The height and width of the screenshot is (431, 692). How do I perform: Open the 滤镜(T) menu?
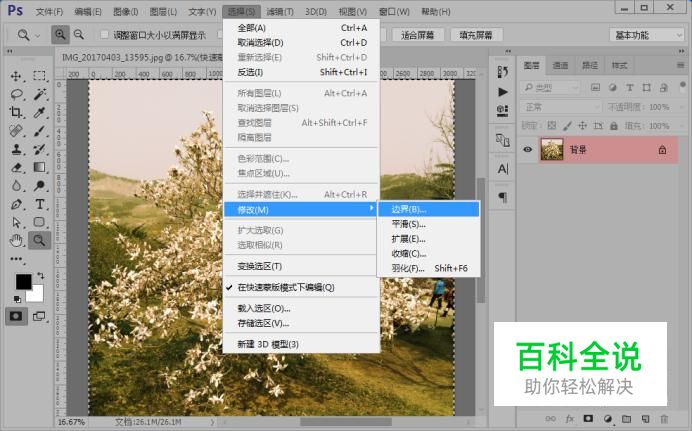click(x=280, y=11)
